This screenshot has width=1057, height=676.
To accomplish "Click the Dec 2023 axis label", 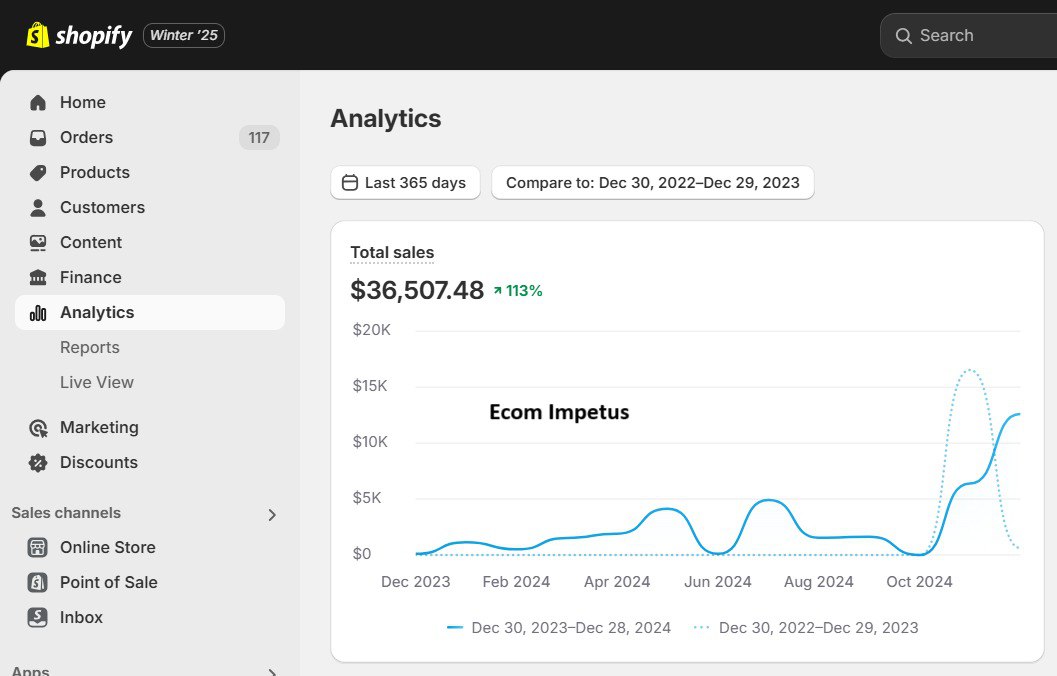I will (415, 582).
